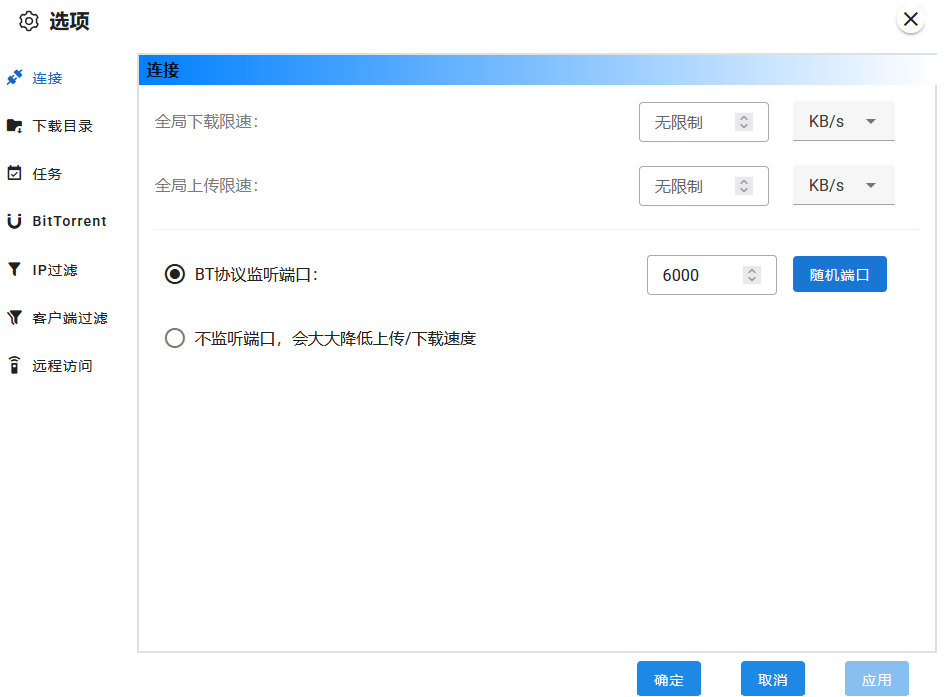Viewport: 945px width, 697px height.
Task: Select the 不监听端口 radio option
Action: 174,338
